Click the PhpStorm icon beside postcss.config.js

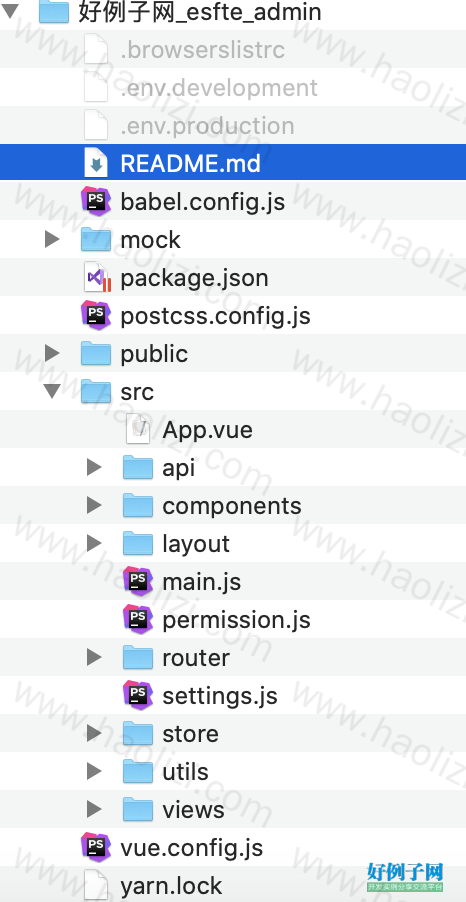point(96,315)
